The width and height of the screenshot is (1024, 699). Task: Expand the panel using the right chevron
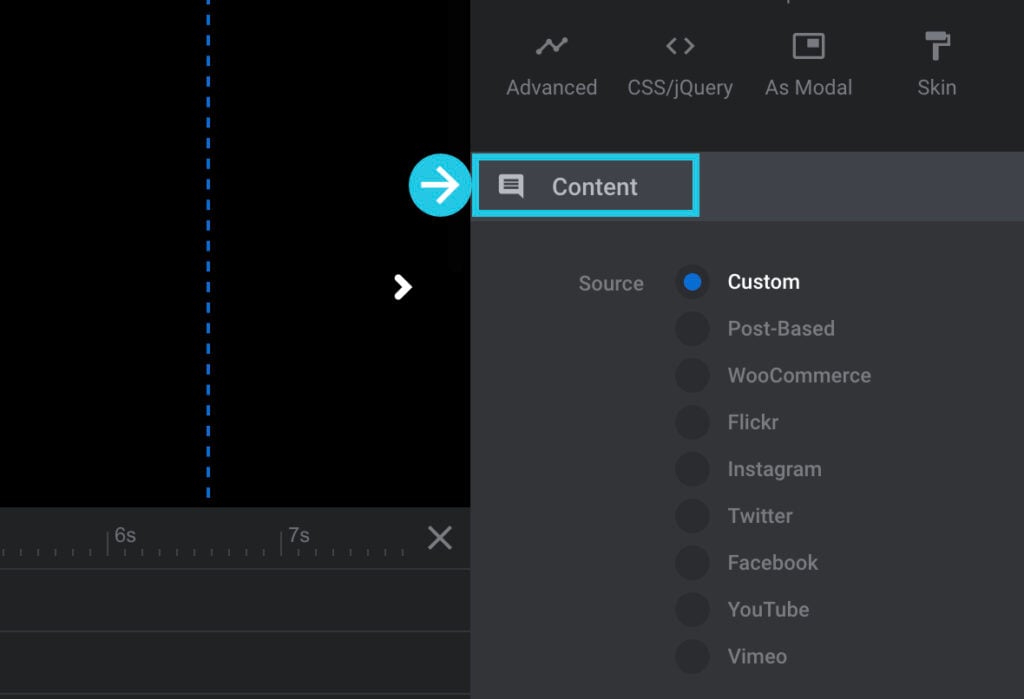(402, 287)
